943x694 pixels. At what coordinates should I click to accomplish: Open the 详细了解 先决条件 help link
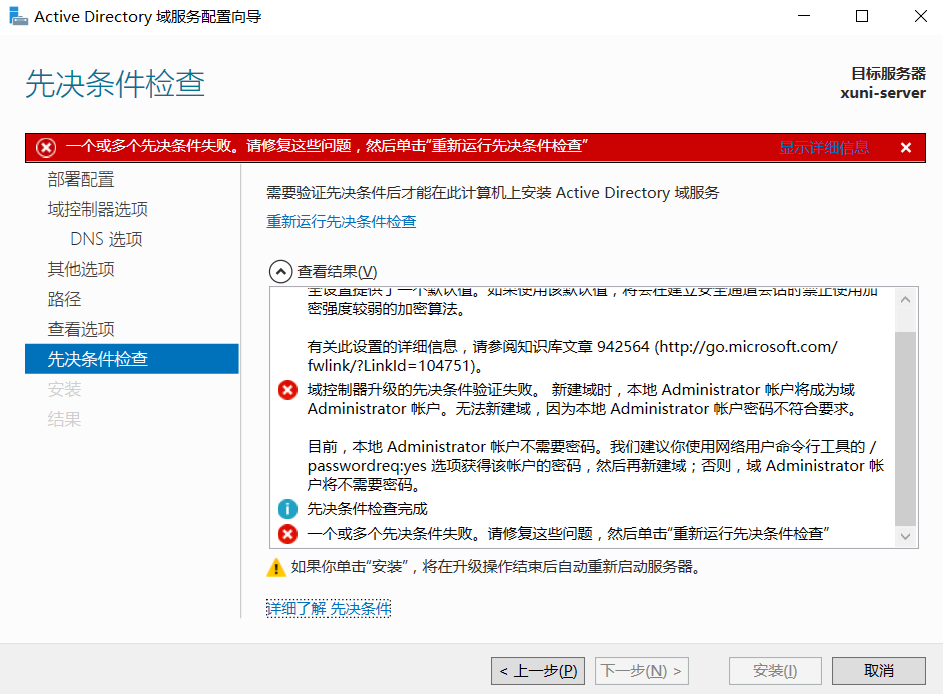click(328, 609)
